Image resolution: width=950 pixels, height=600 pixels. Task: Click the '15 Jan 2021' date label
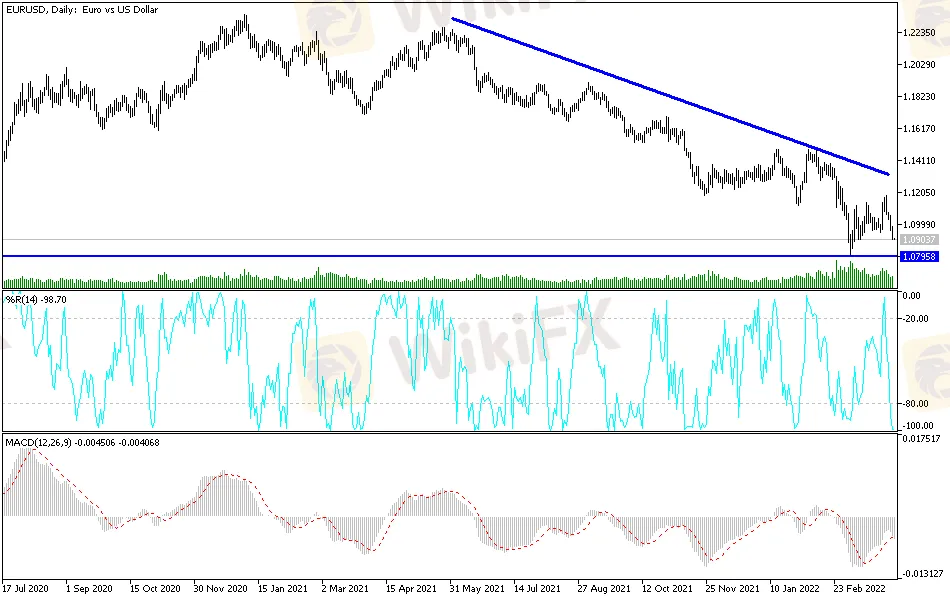[x=282, y=588]
